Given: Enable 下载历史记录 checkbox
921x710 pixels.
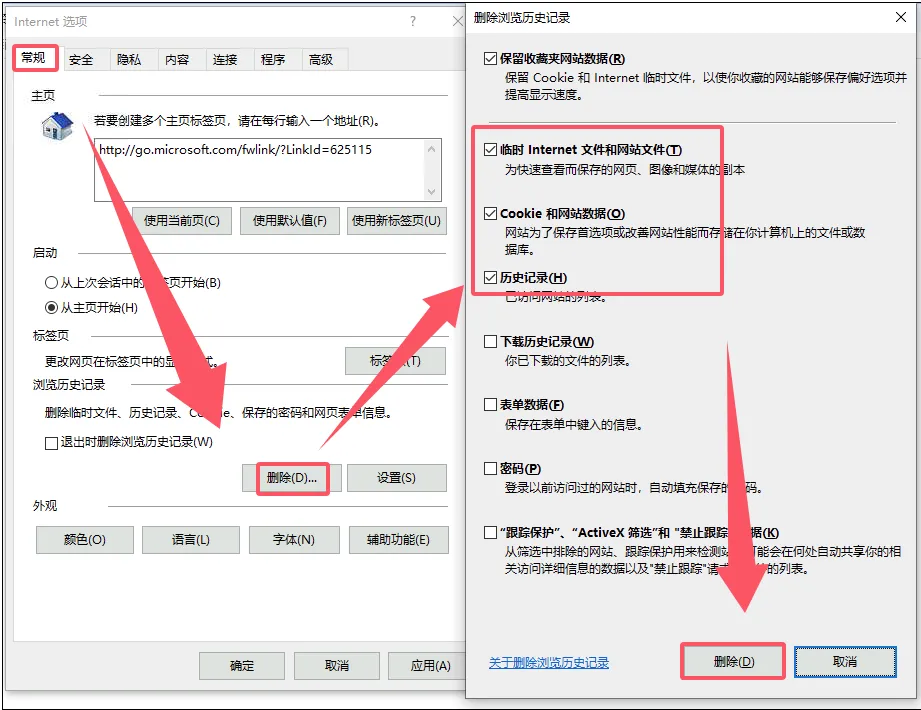Looking at the screenshot, I should pyautogui.click(x=490, y=342).
